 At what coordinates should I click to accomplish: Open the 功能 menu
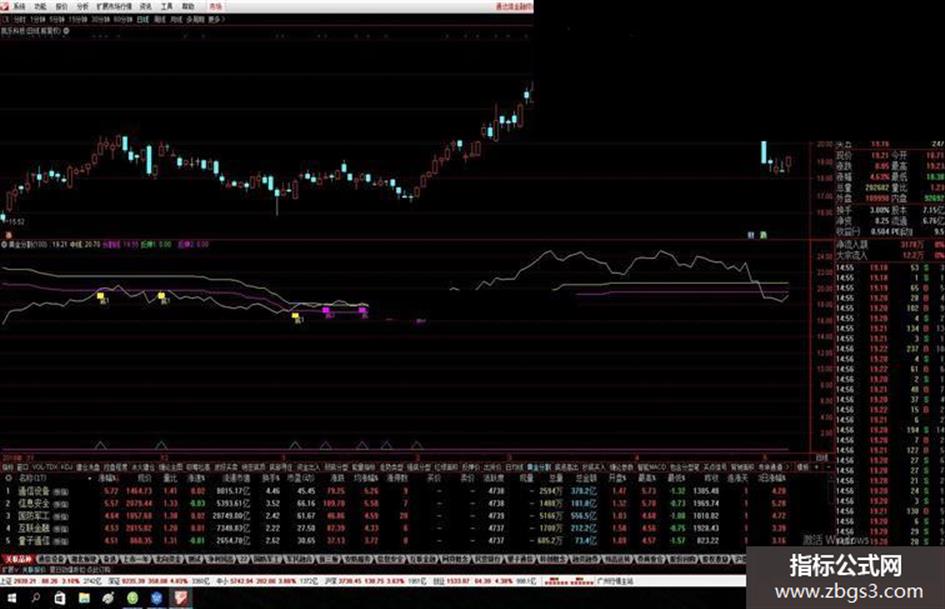coord(40,7)
